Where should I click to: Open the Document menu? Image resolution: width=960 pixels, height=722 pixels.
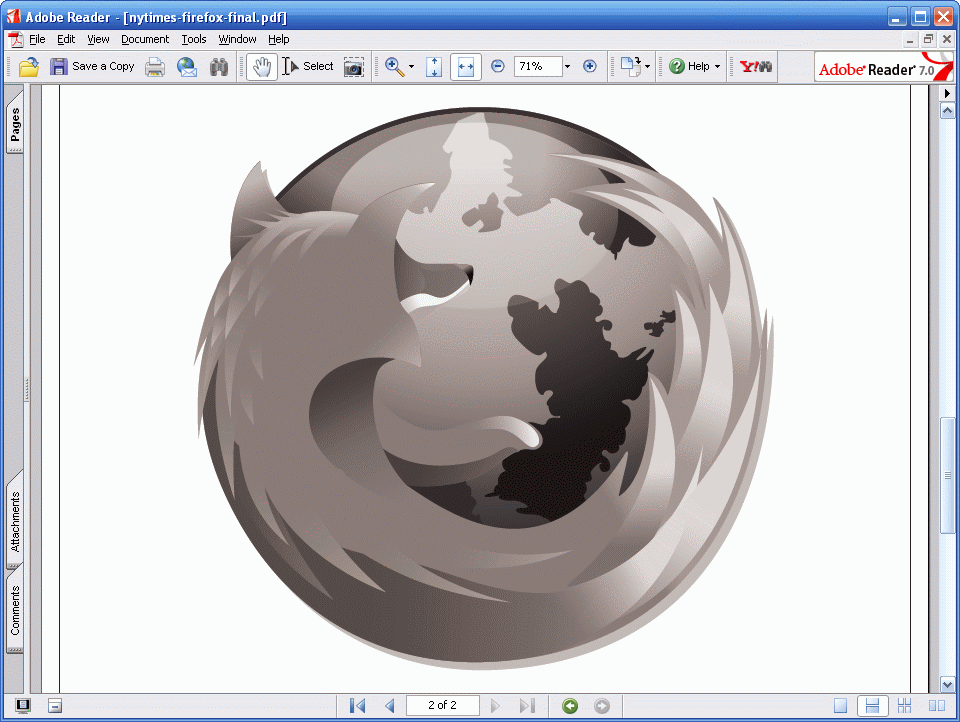pos(145,39)
